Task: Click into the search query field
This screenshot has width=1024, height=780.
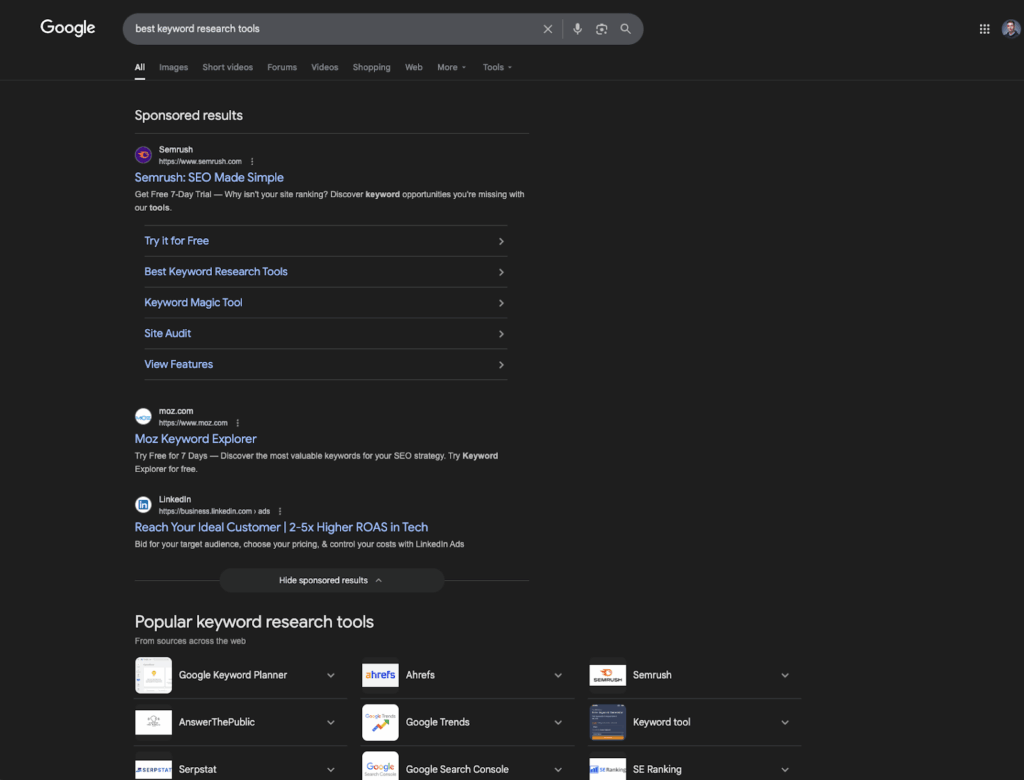Action: (x=330, y=29)
